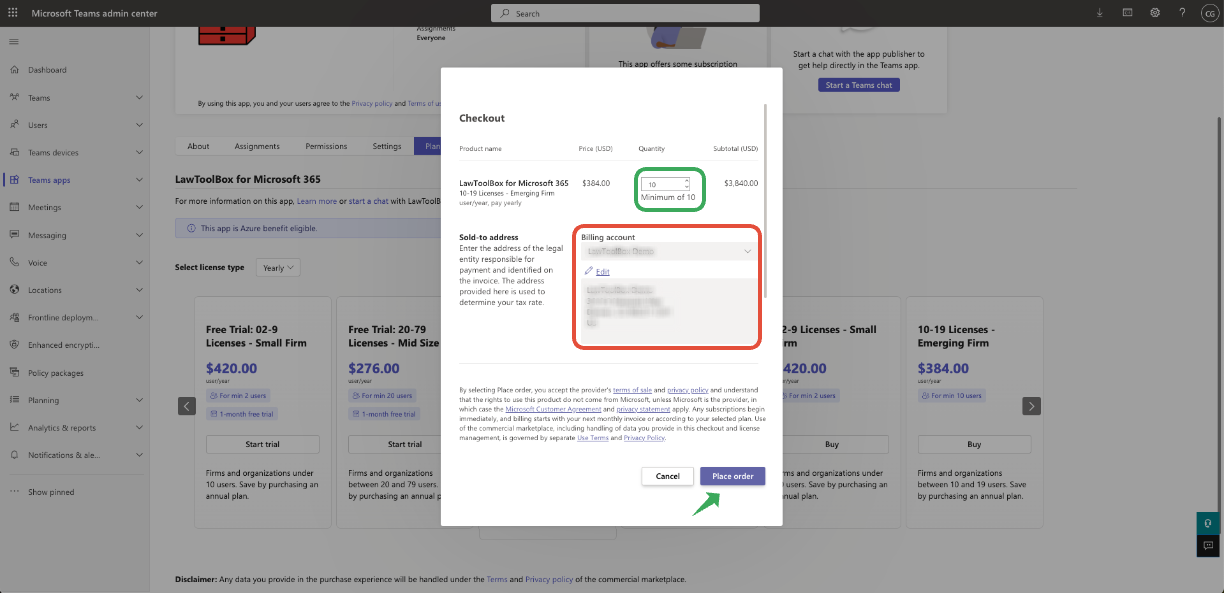This screenshot has height=593, width=1224.
Task: Click the Users icon in sidebar
Action: tap(14, 125)
